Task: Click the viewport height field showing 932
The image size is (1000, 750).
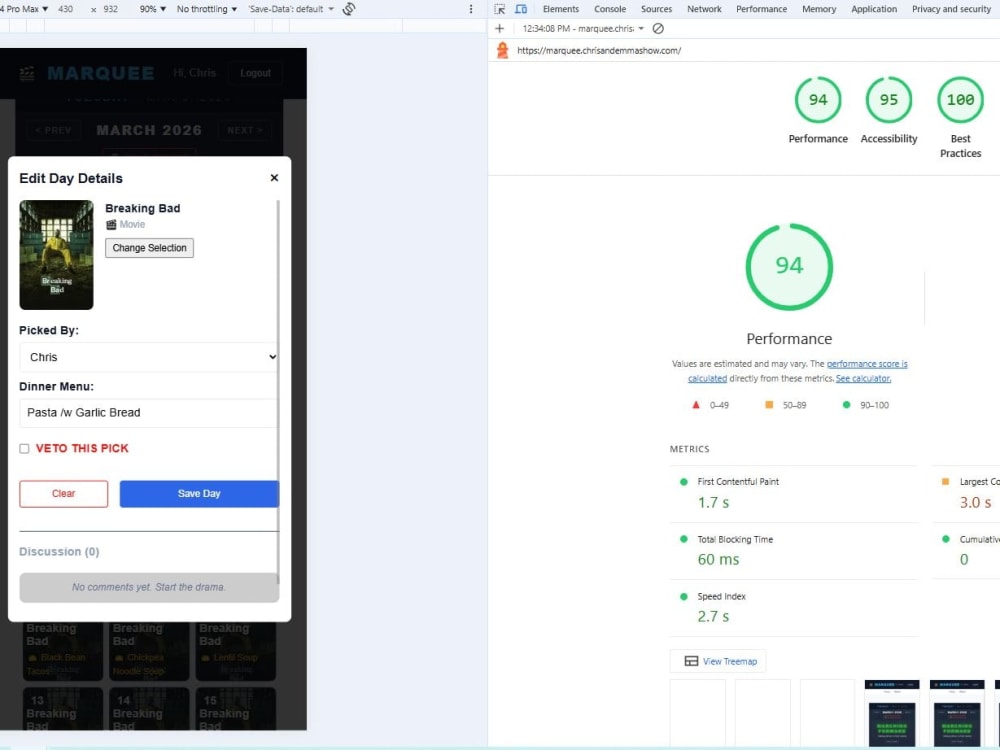Action: 110,9
